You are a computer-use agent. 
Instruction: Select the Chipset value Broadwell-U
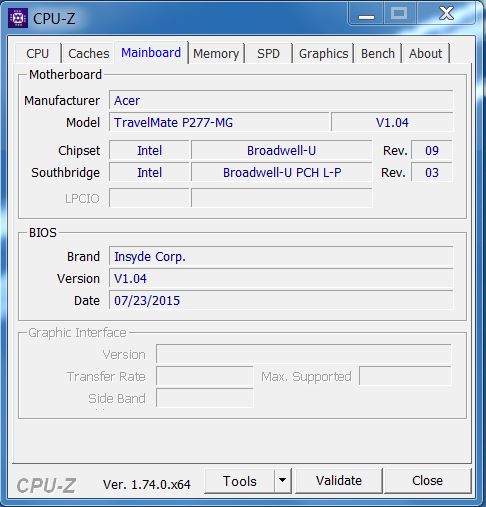pyautogui.click(x=281, y=150)
